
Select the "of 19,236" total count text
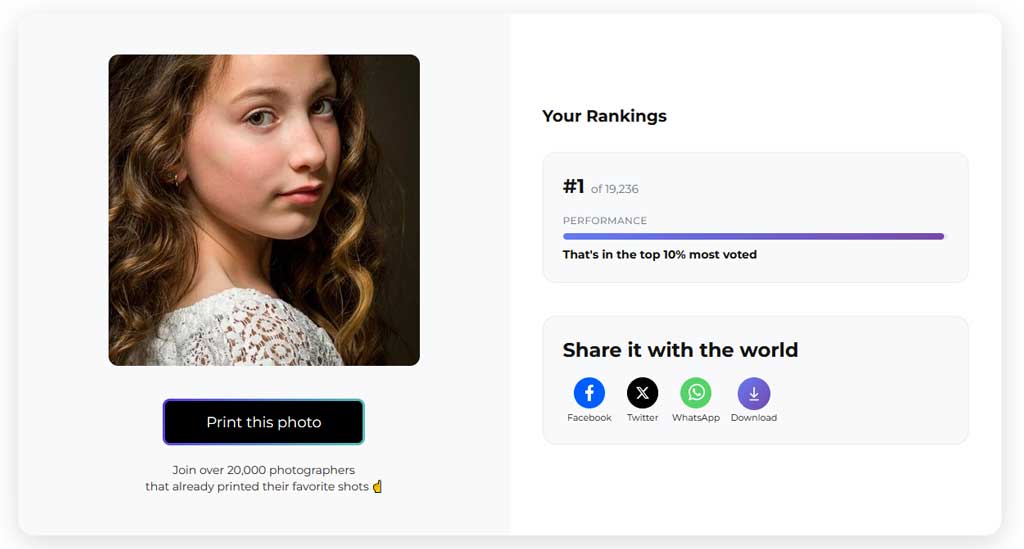coord(615,189)
